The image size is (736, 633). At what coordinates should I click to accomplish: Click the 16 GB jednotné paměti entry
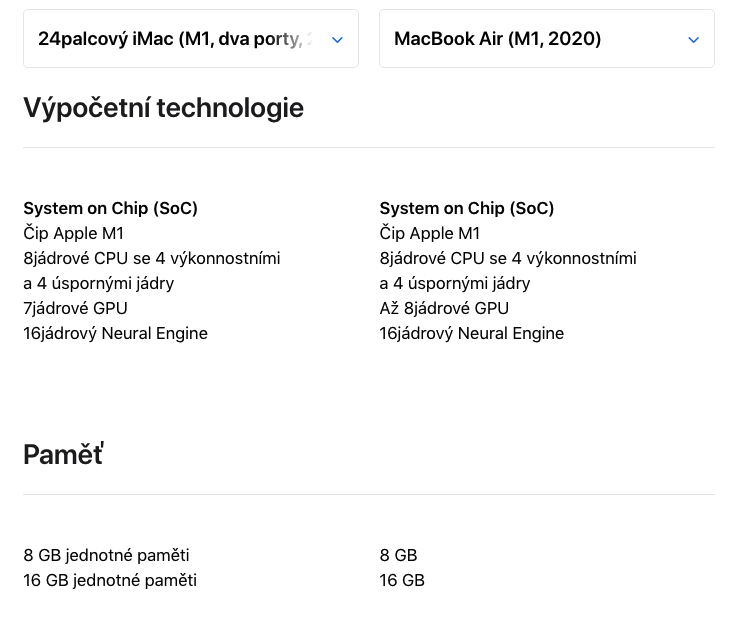(110, 580)
